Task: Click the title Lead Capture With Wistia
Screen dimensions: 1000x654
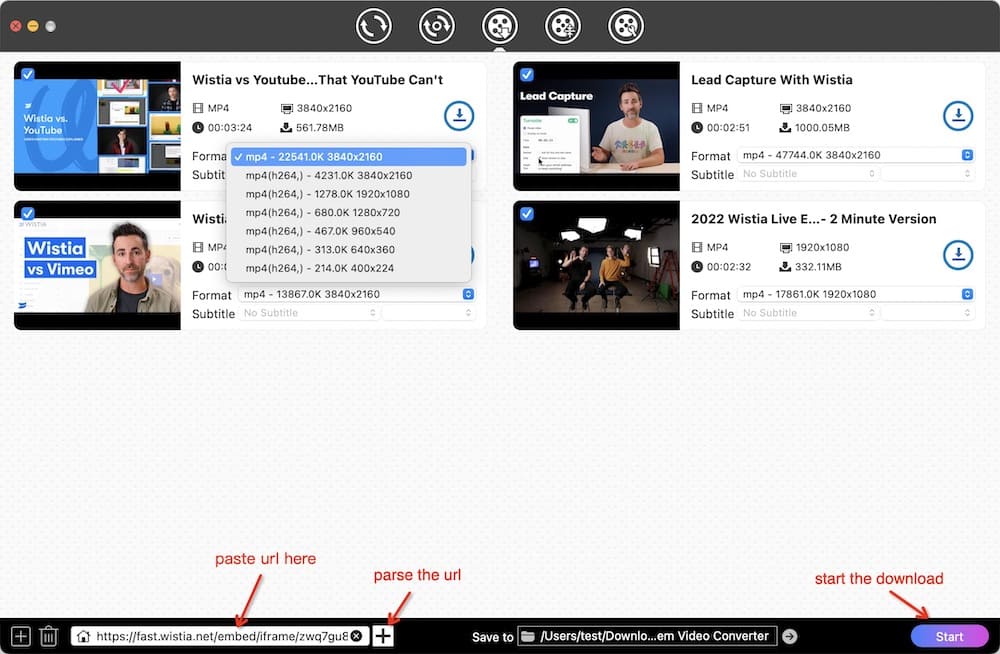Action: pos(772,80)
